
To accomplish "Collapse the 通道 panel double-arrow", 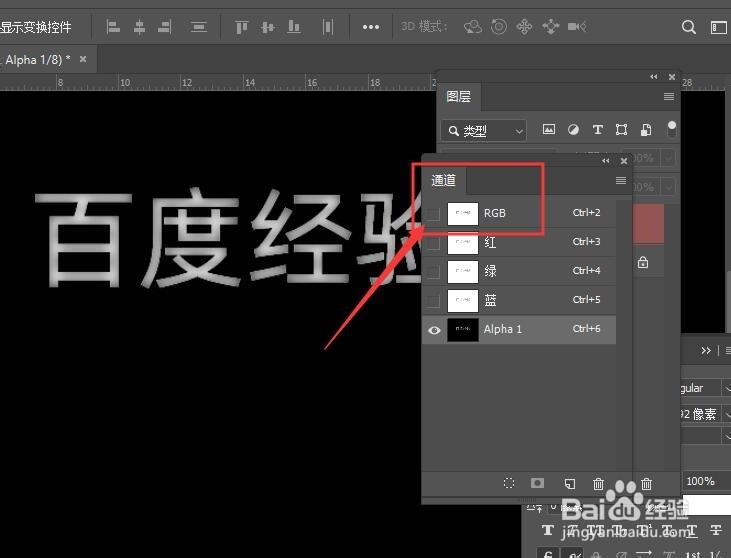I will point(605,161).
